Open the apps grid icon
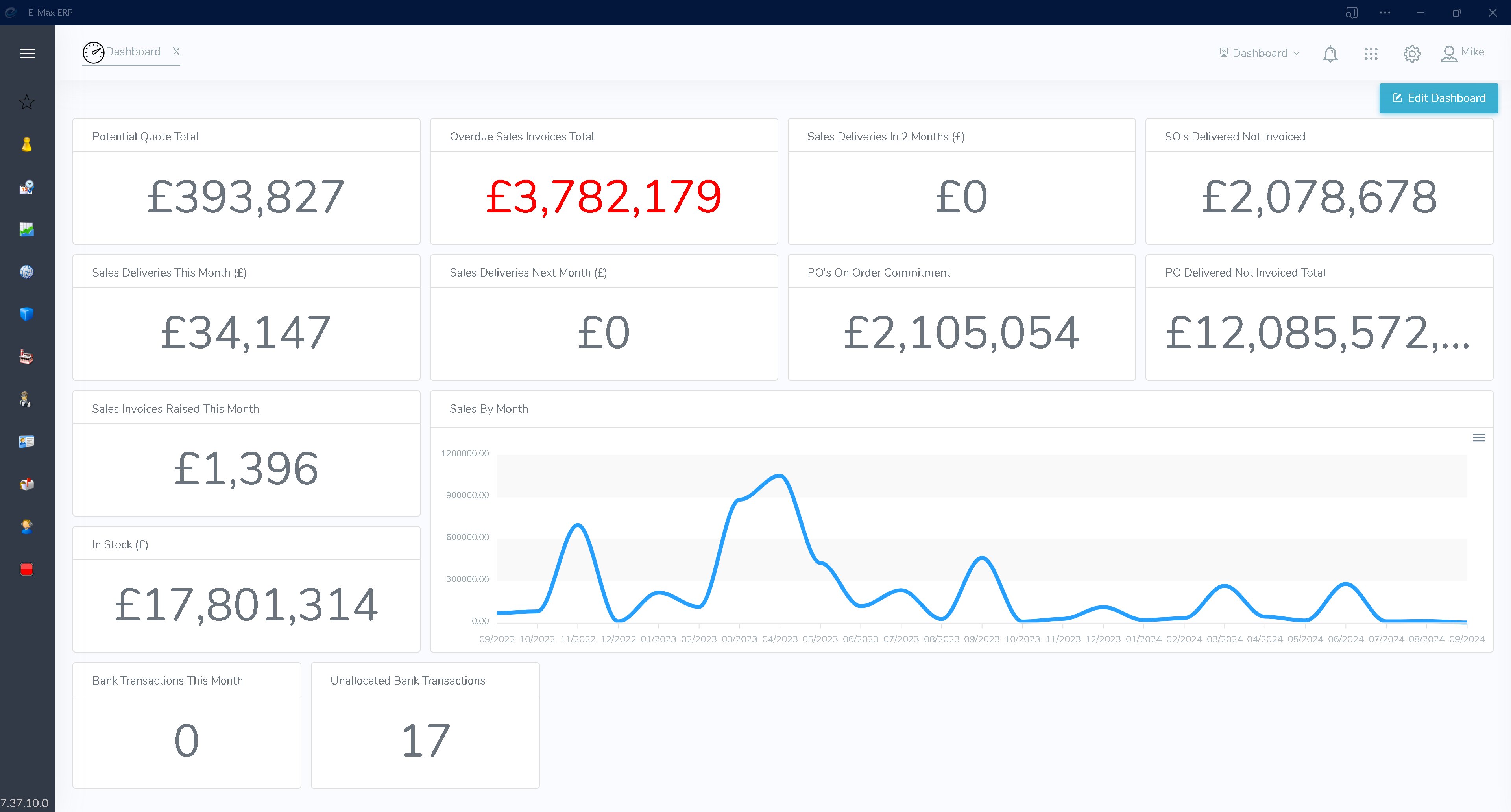Viewport: 1511px width, 812px height. (x=1371, y=54)
